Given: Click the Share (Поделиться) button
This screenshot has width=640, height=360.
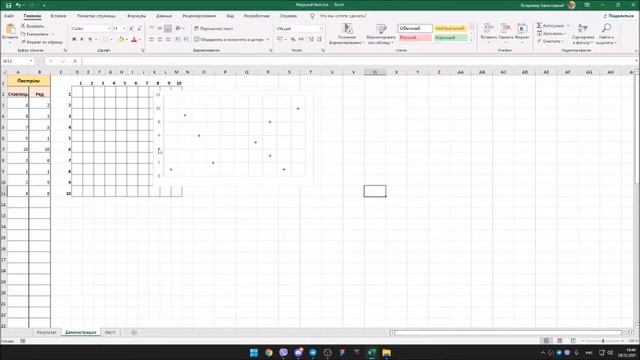Looking at the screenshot, I should coord(618,16).
